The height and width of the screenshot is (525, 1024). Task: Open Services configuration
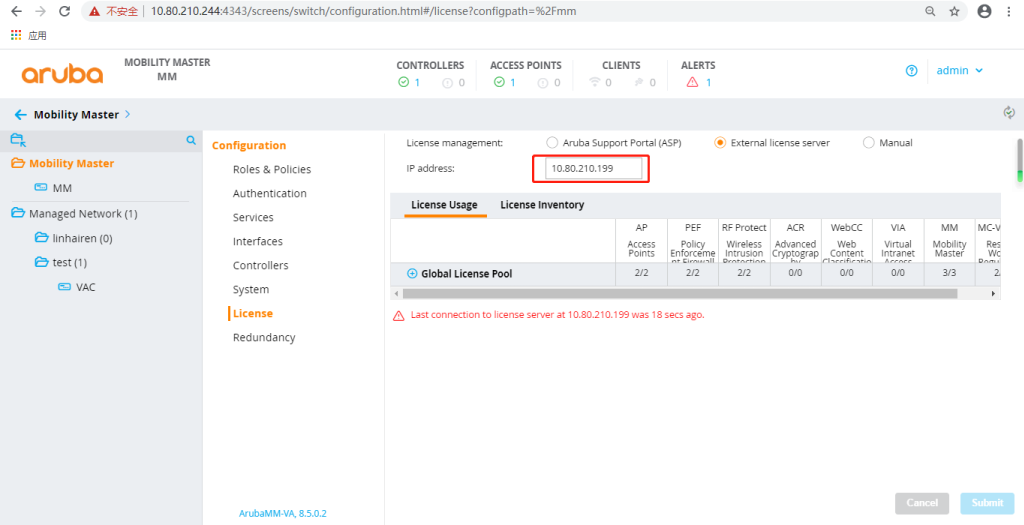253,217
